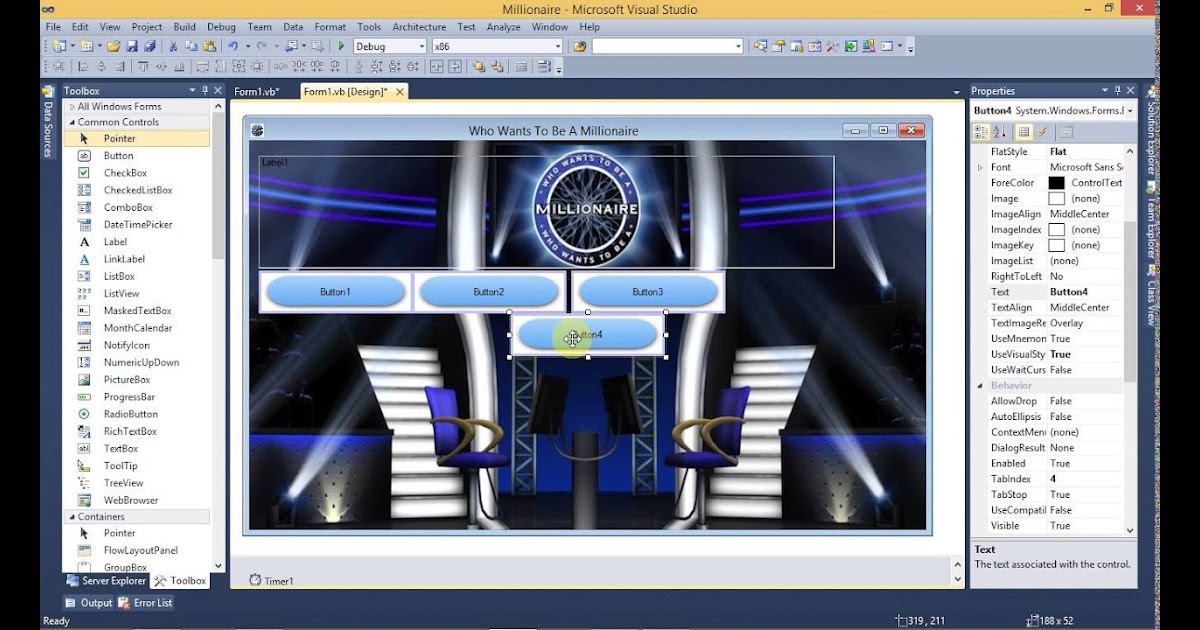Select the Visible True property value
The image size is (1200, 630).
click(1085, 525)
